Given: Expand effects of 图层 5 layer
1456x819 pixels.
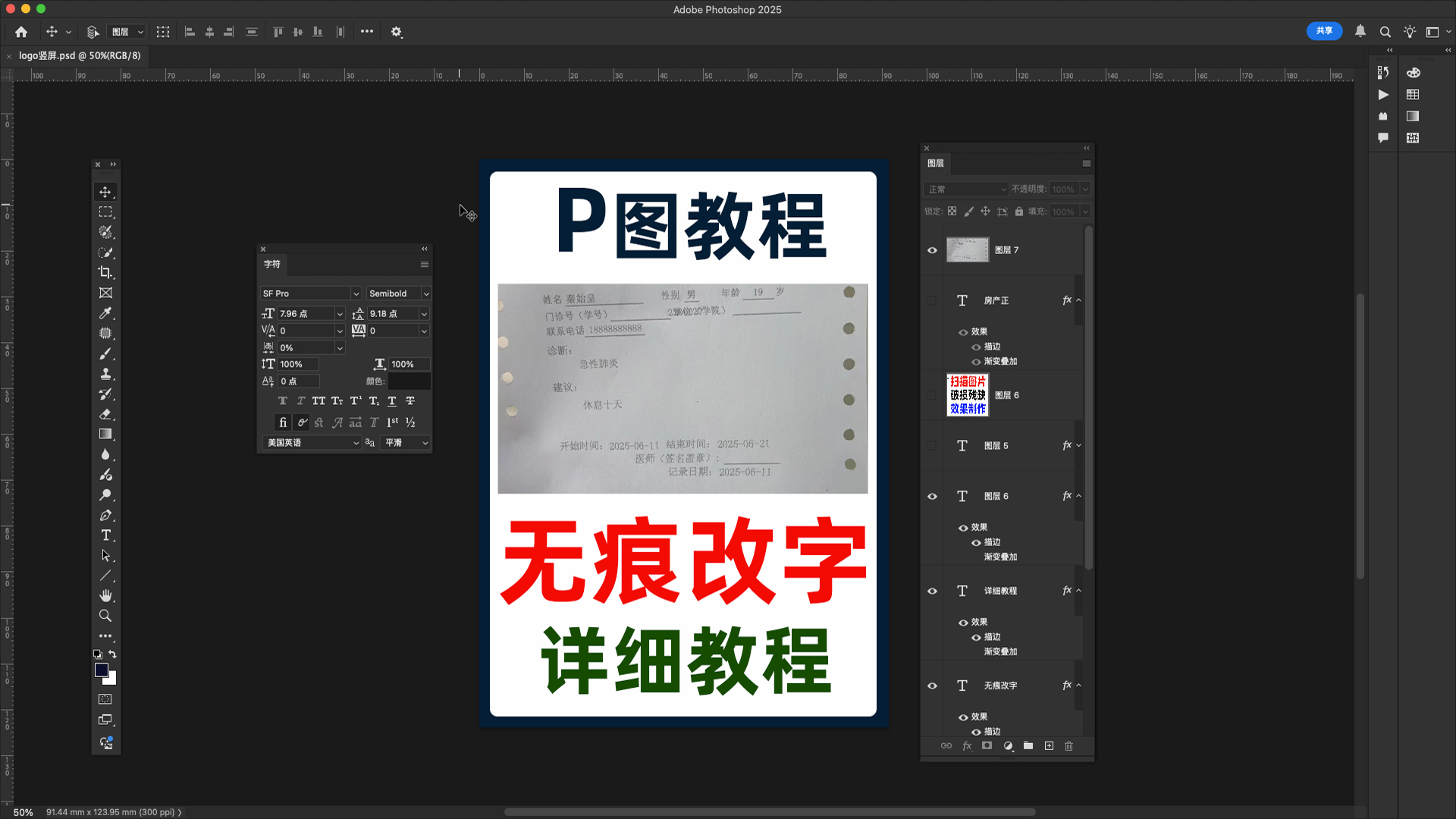Looking at the screenshot, I should [1078, 446].
